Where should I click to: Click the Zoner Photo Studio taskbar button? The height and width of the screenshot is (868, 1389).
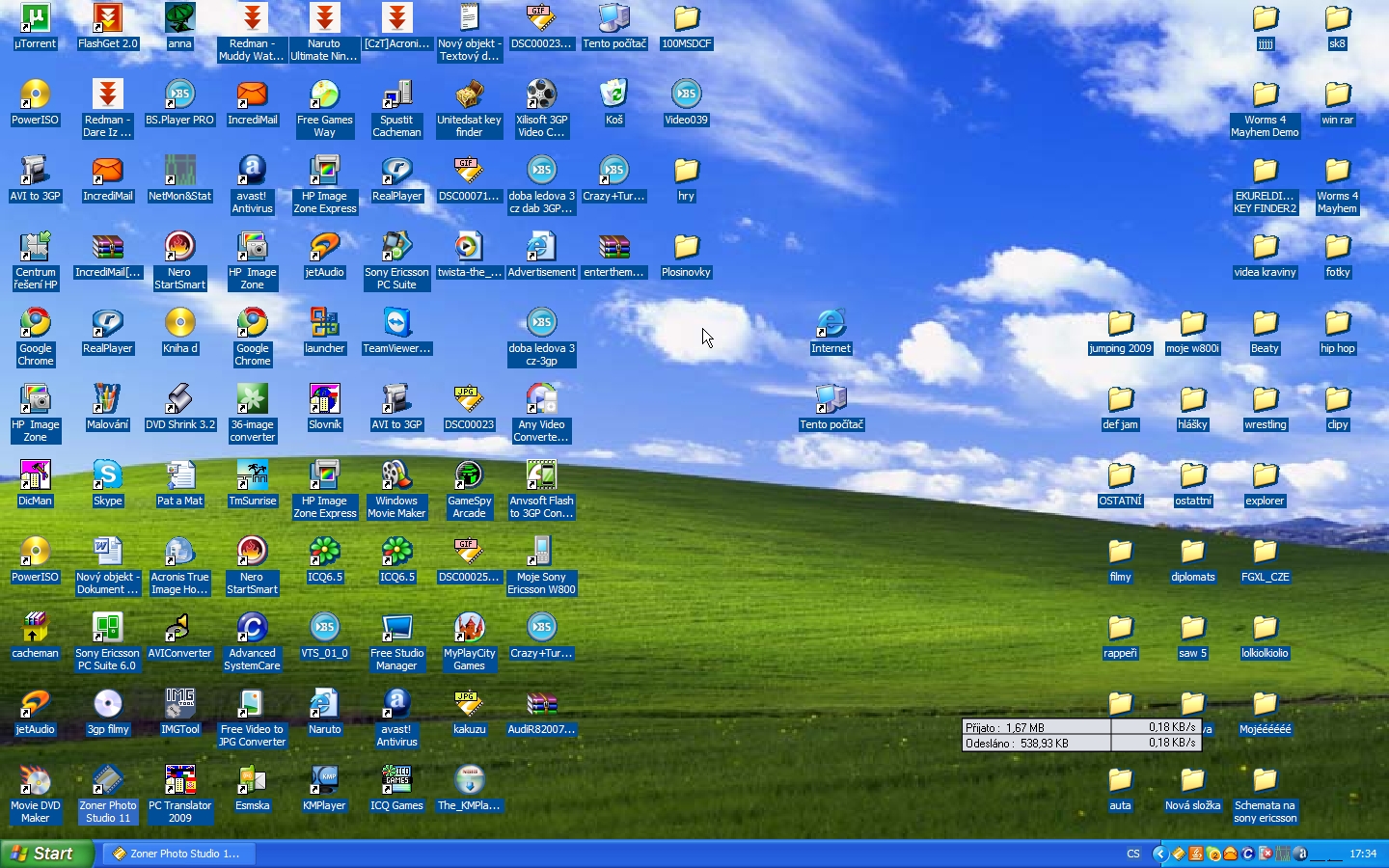tap(179, 854)
